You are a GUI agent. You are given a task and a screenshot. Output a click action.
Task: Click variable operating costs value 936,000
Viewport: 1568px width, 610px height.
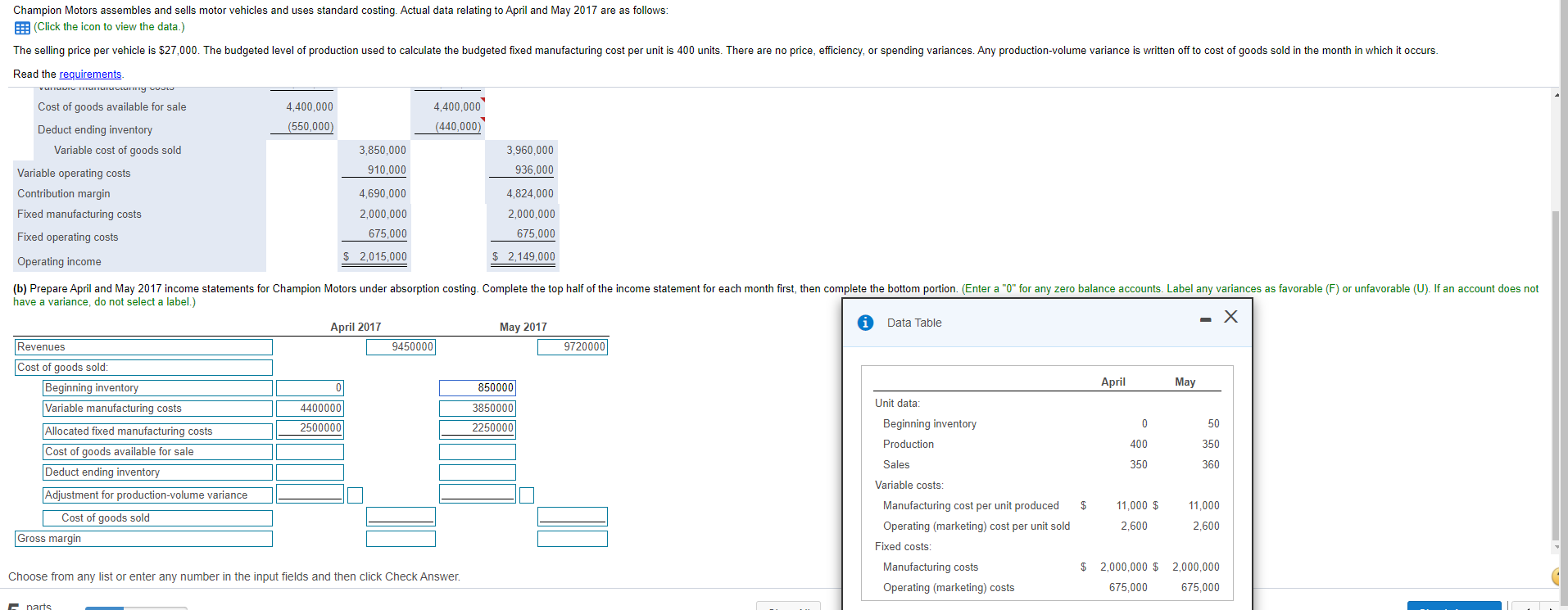(534, 170)
